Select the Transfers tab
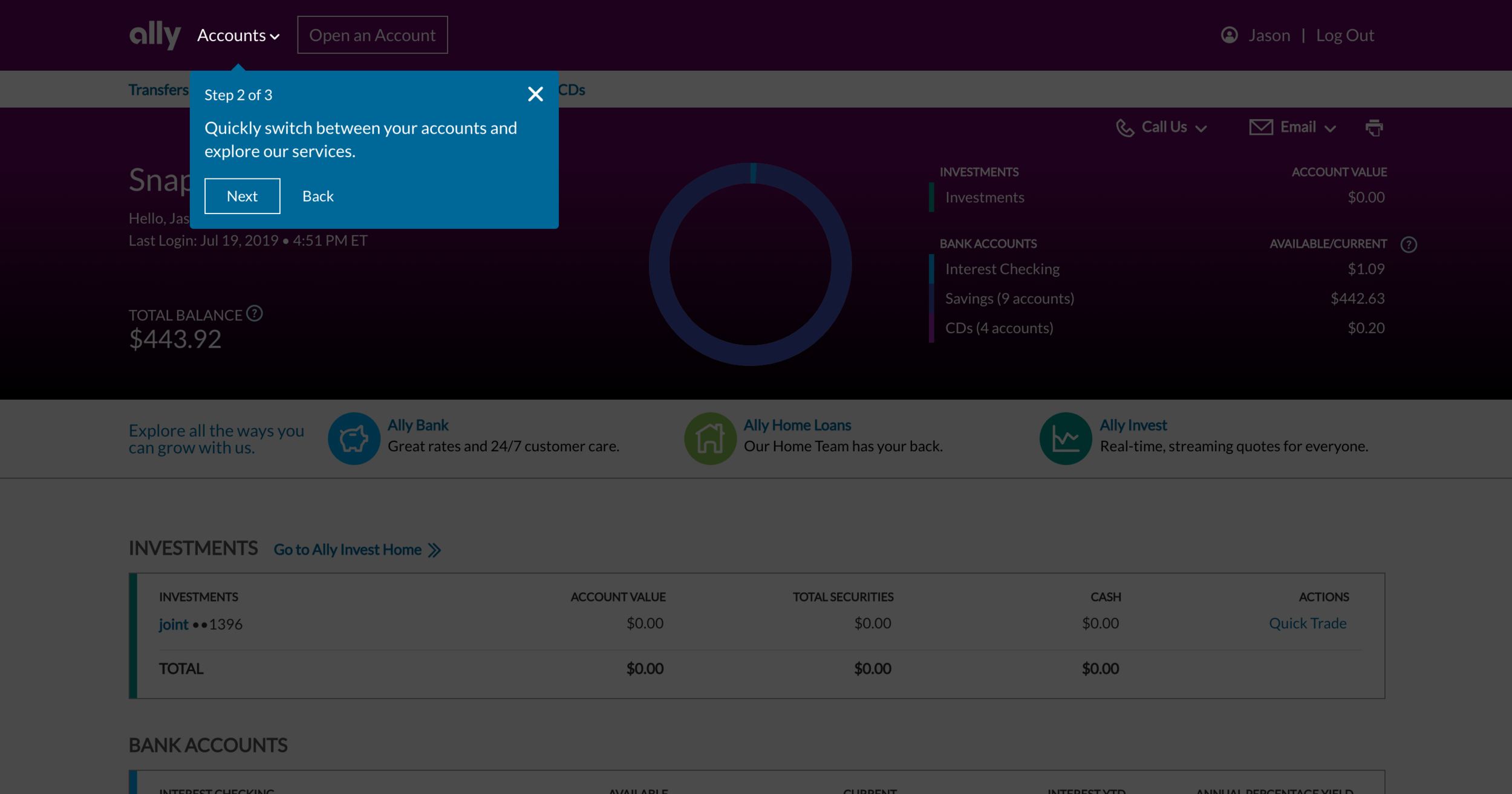 (x=158, y=90)
